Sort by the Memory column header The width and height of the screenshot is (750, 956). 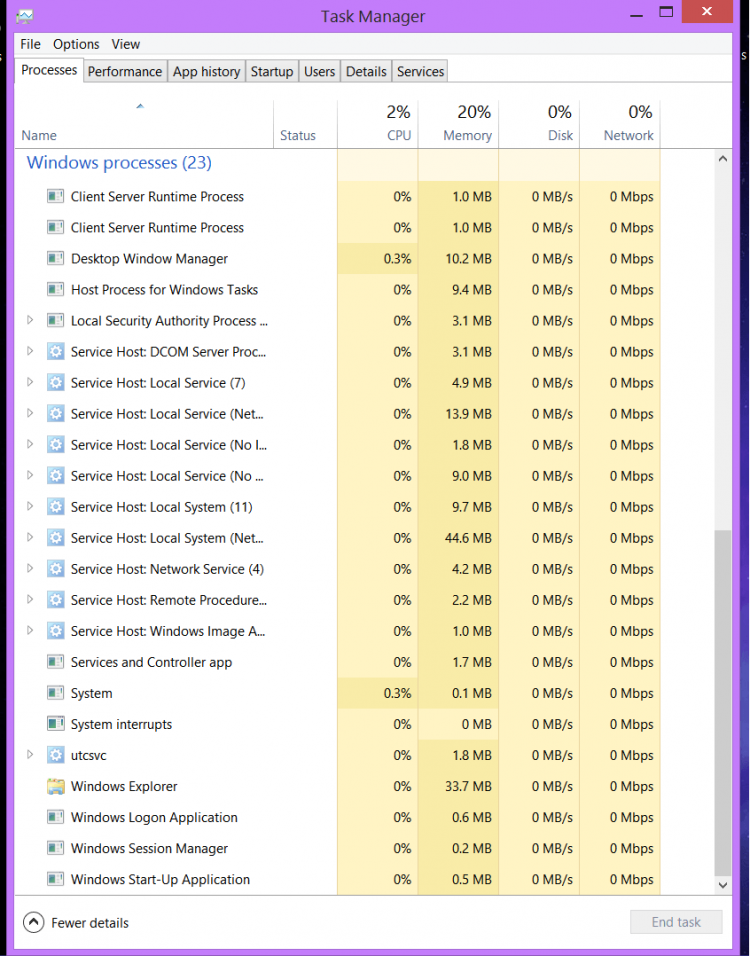click(459, 124)
